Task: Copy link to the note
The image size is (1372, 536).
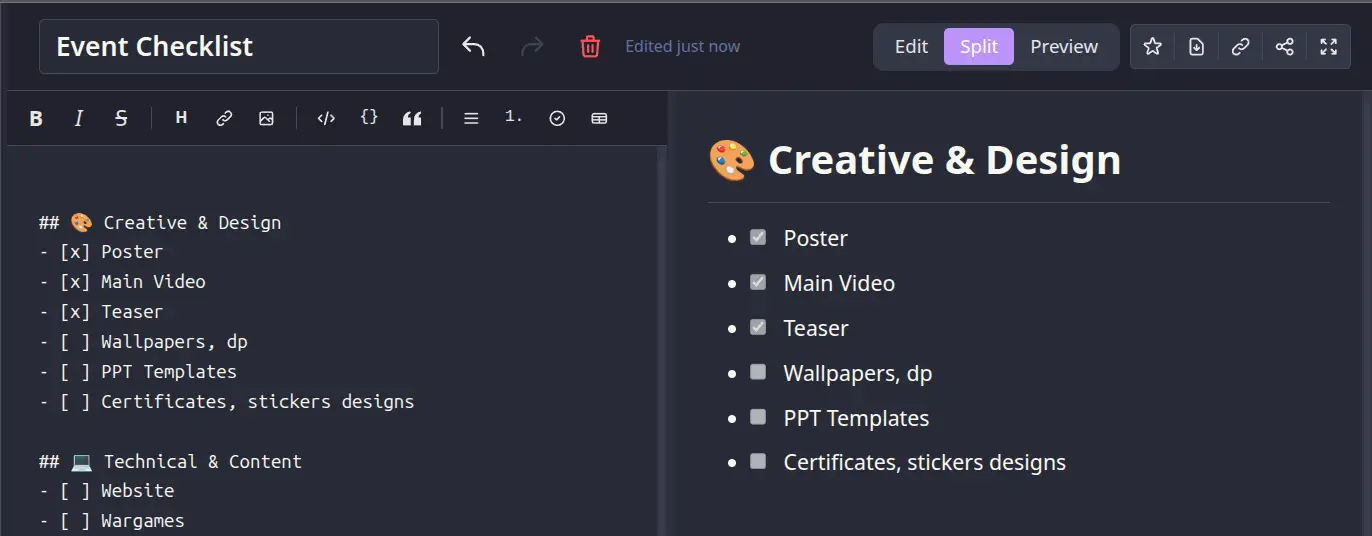Action: [1240, 46]
